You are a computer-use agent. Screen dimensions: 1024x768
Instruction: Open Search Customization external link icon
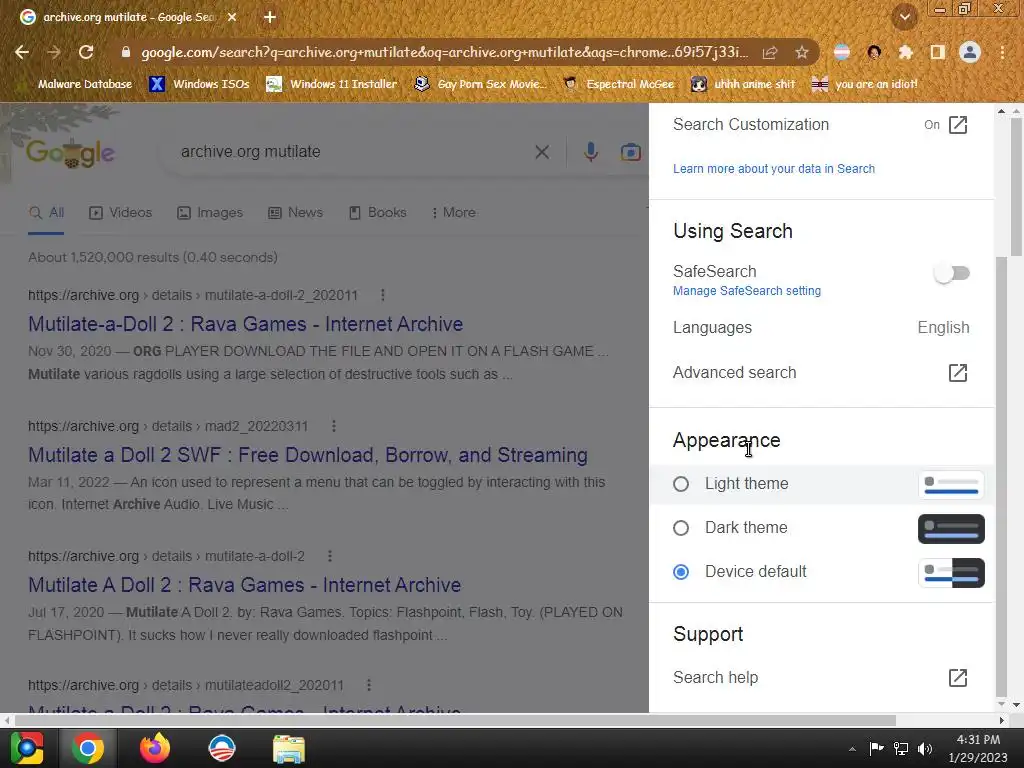(958, 125)
